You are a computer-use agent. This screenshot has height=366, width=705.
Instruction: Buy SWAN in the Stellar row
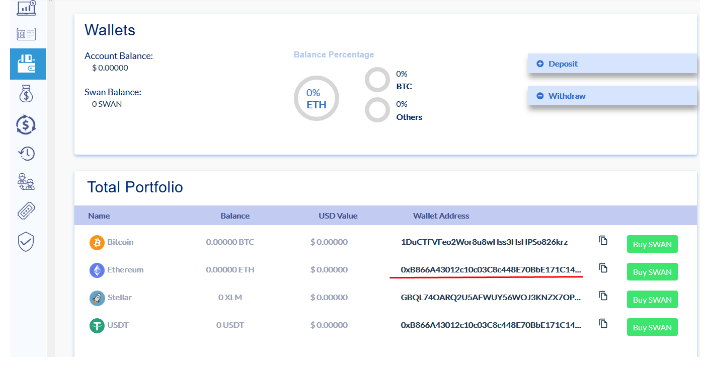(652, 300)
